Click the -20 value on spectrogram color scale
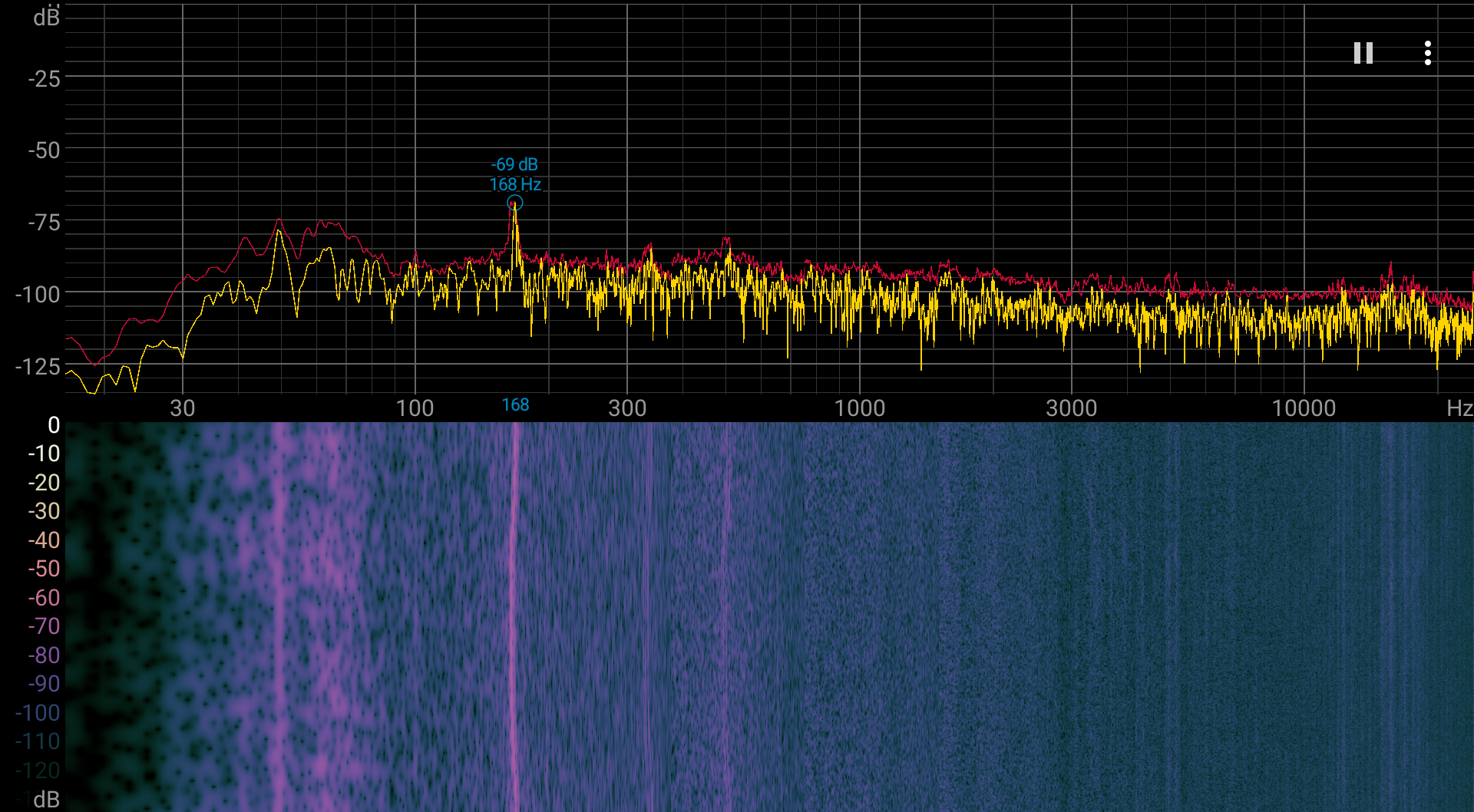Viewport: 1474px width, 812px height. pos(44,482)
